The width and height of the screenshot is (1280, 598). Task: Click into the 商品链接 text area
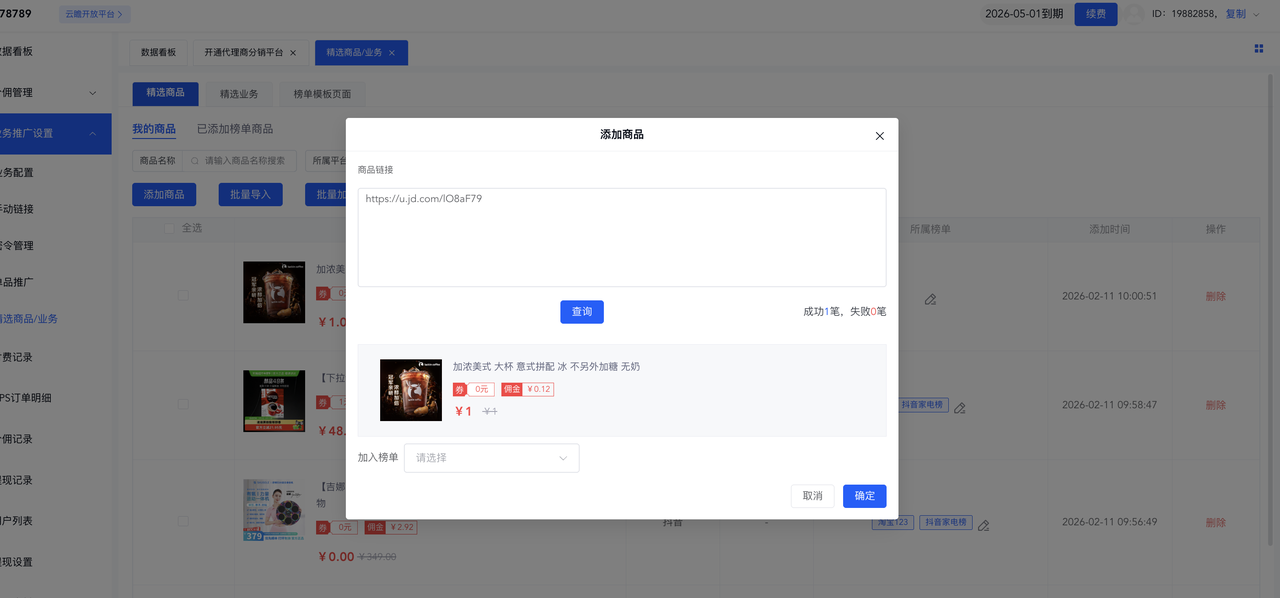point(621,237)
